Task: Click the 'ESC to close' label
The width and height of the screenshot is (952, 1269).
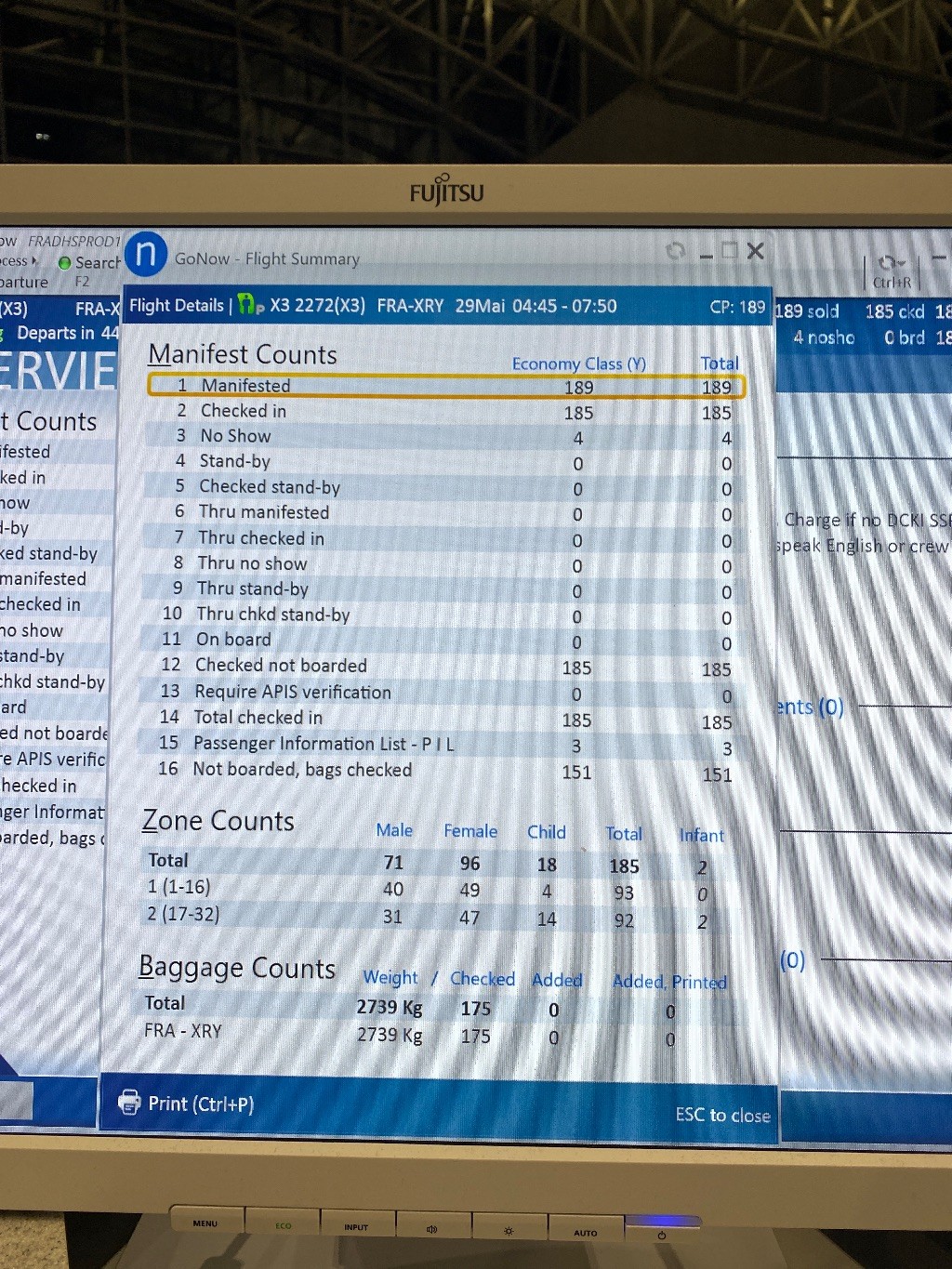Action: [722, 1115]
